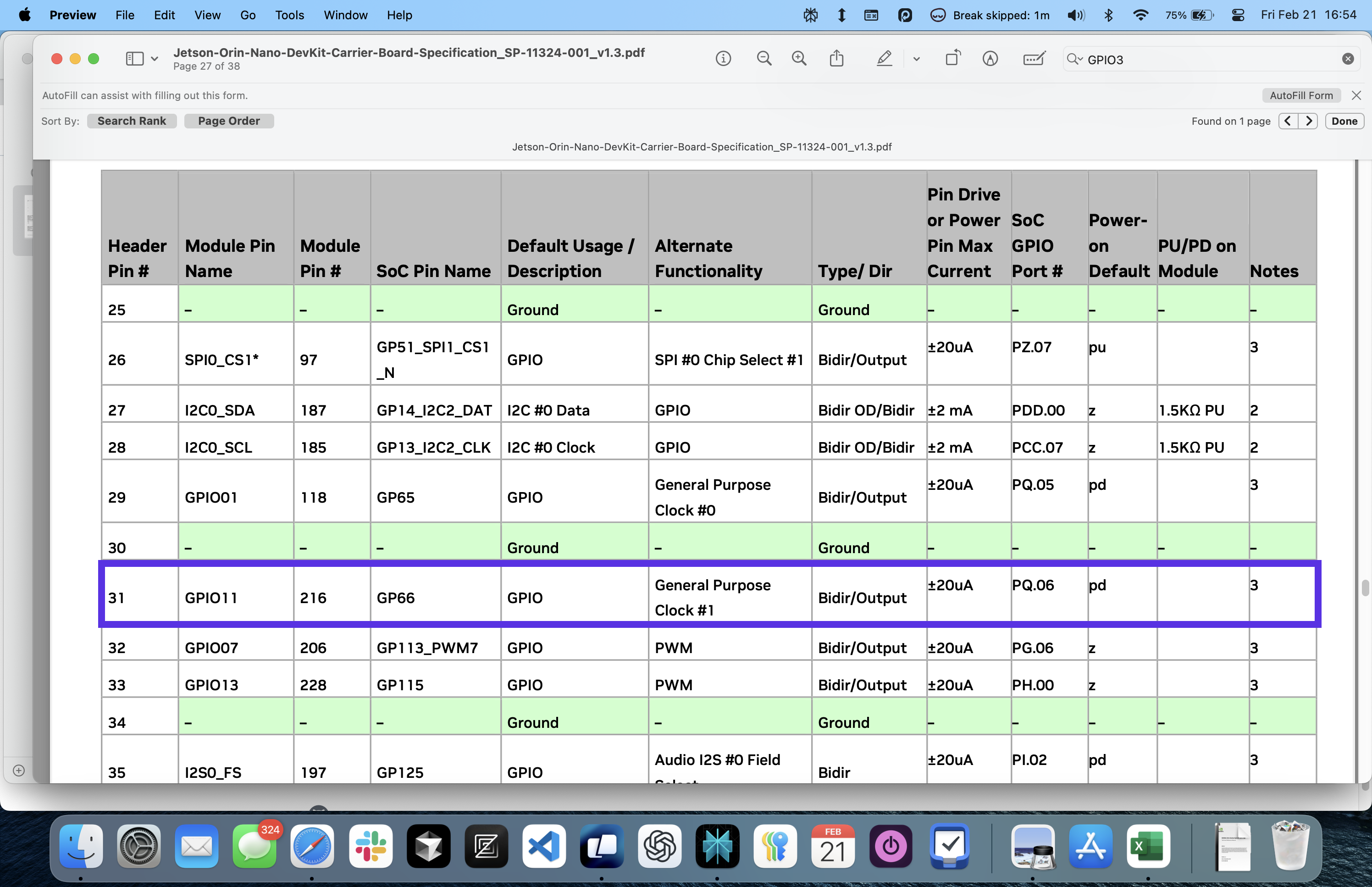
Task: Sort results by Page Order
Action: [x=229, y=121]
